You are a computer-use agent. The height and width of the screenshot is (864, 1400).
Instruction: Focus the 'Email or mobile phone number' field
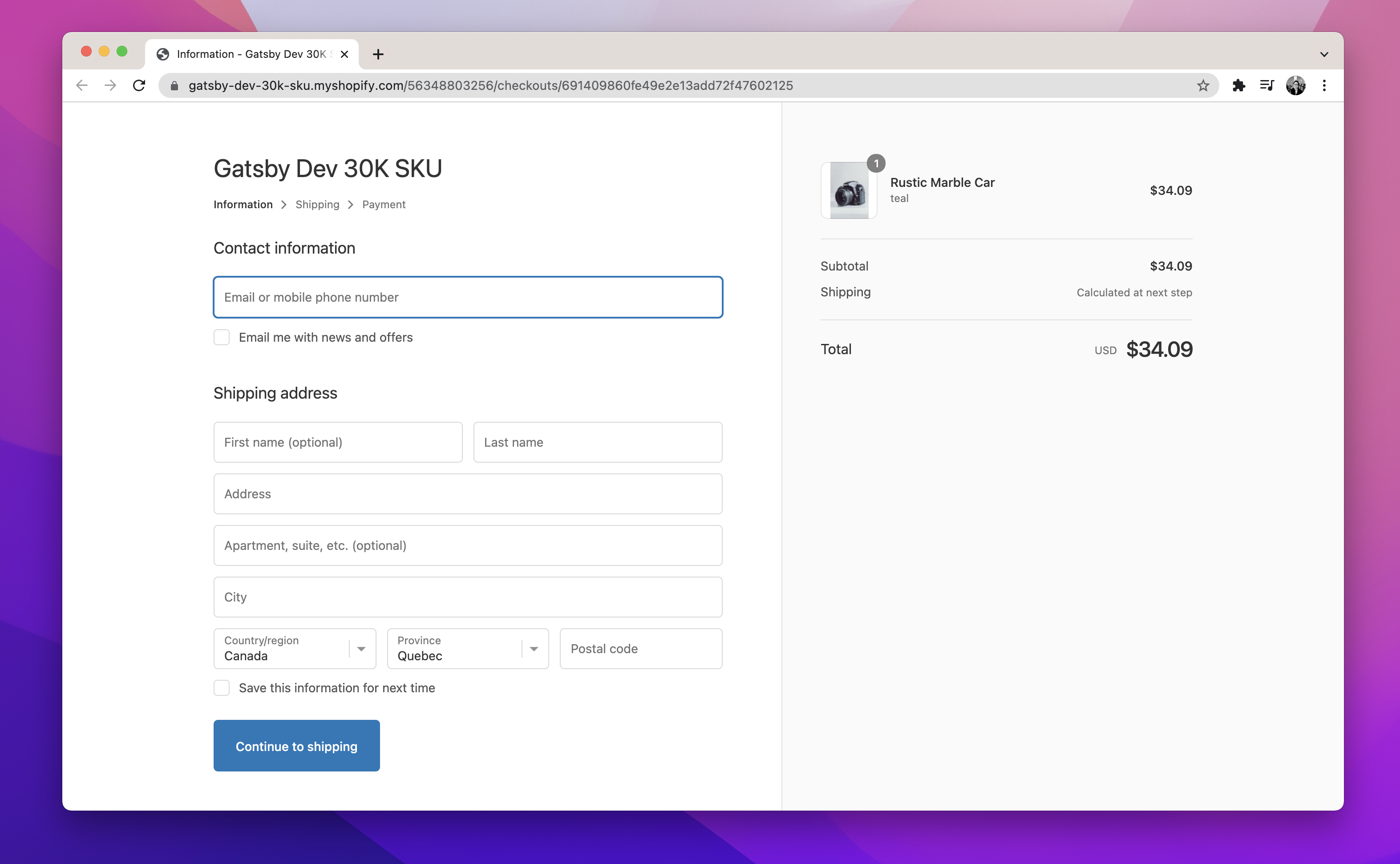467,297
